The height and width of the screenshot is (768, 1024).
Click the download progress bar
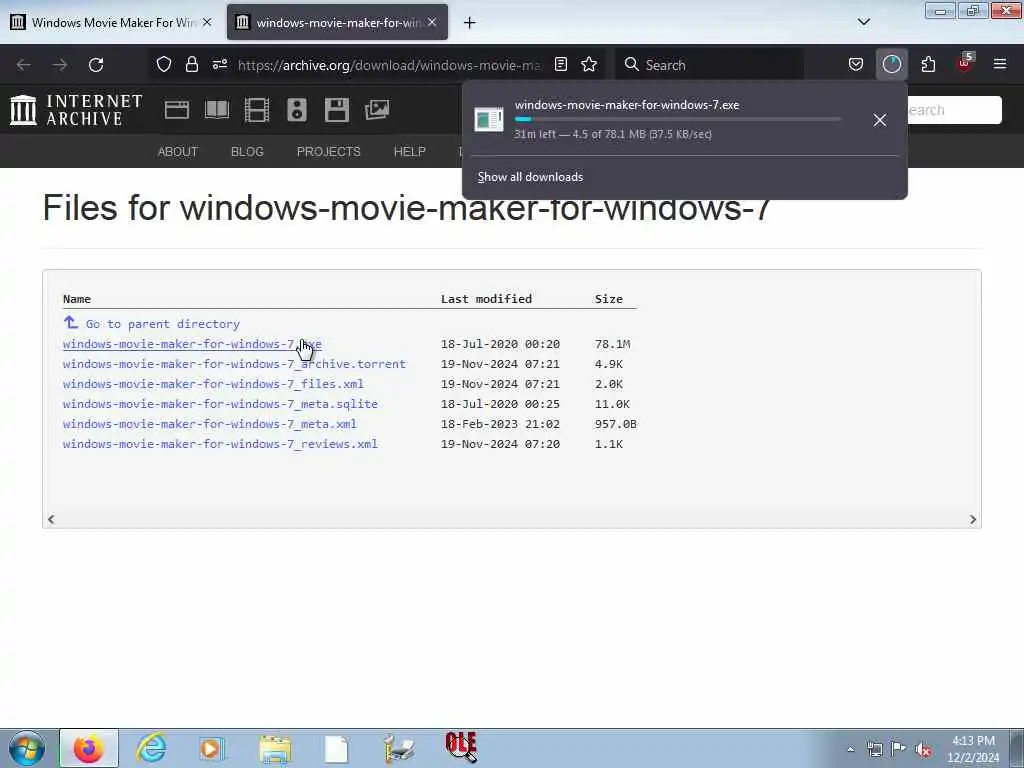(x=678, y=120)
